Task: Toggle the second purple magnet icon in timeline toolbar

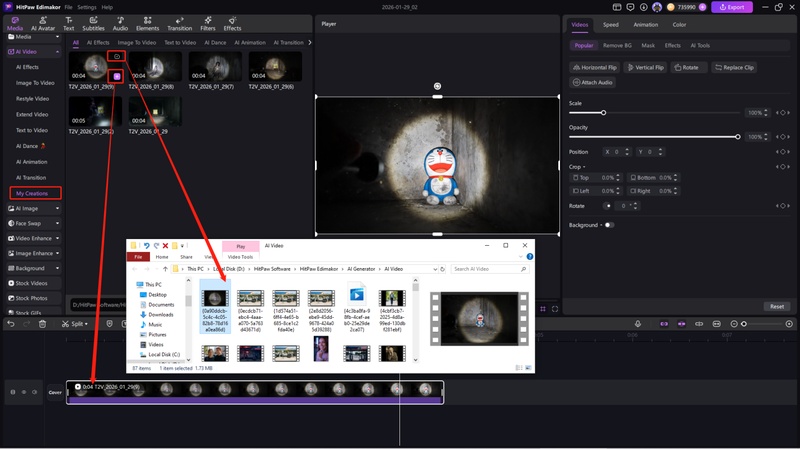Action: 681,324
